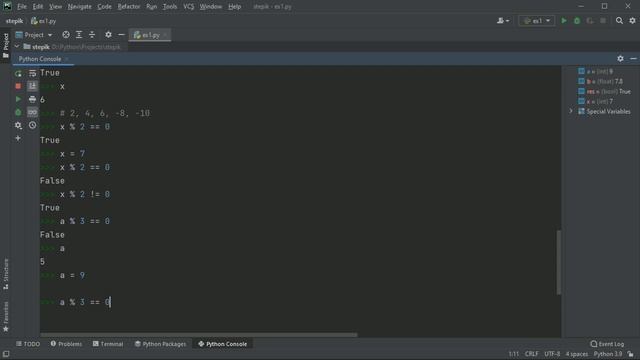Expand all in Project panel
Viewport: 640px width, 360px height.
(79, 35)
